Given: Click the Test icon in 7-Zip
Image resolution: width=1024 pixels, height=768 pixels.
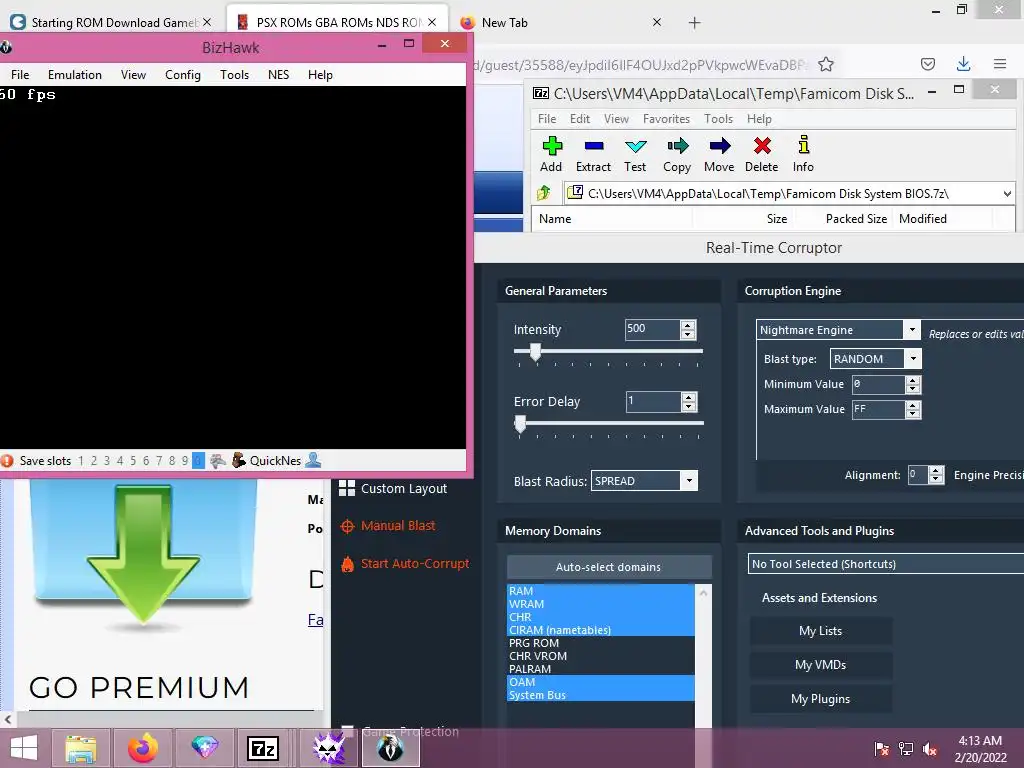Looking at the screenshot, I should [635, 146].
